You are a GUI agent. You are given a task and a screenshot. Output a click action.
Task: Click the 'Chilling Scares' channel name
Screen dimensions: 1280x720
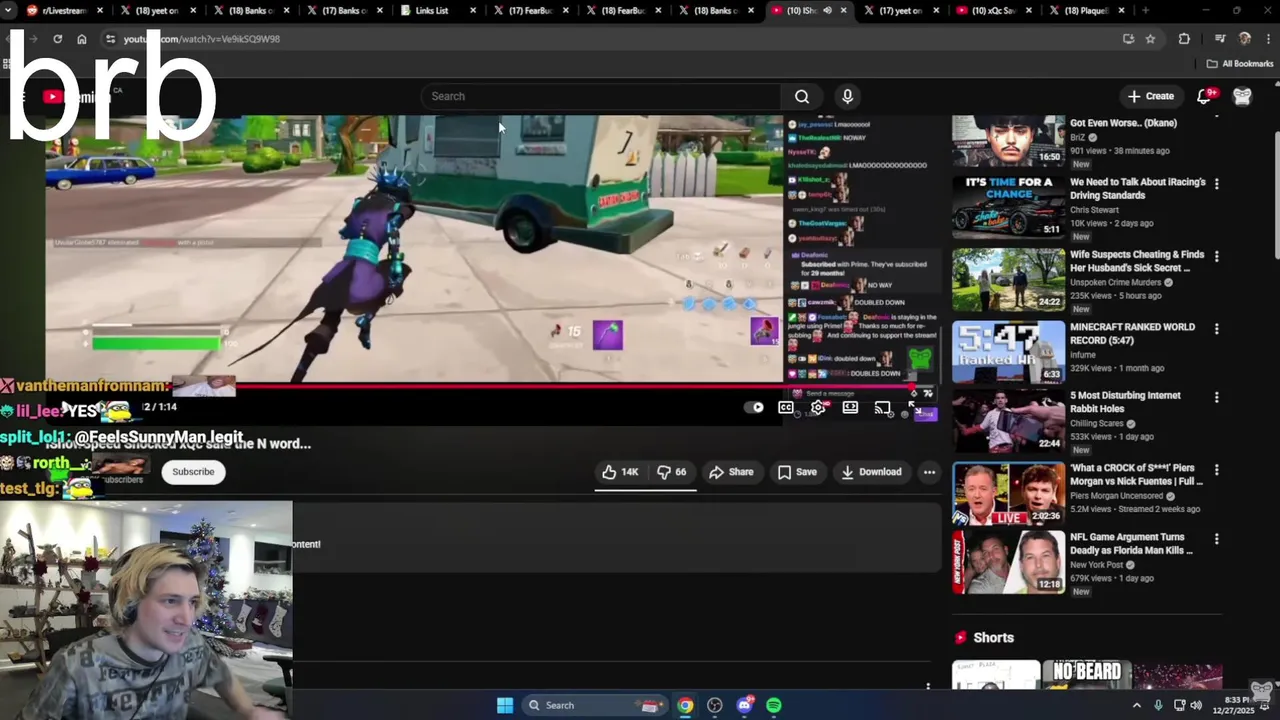[1097, 423]
